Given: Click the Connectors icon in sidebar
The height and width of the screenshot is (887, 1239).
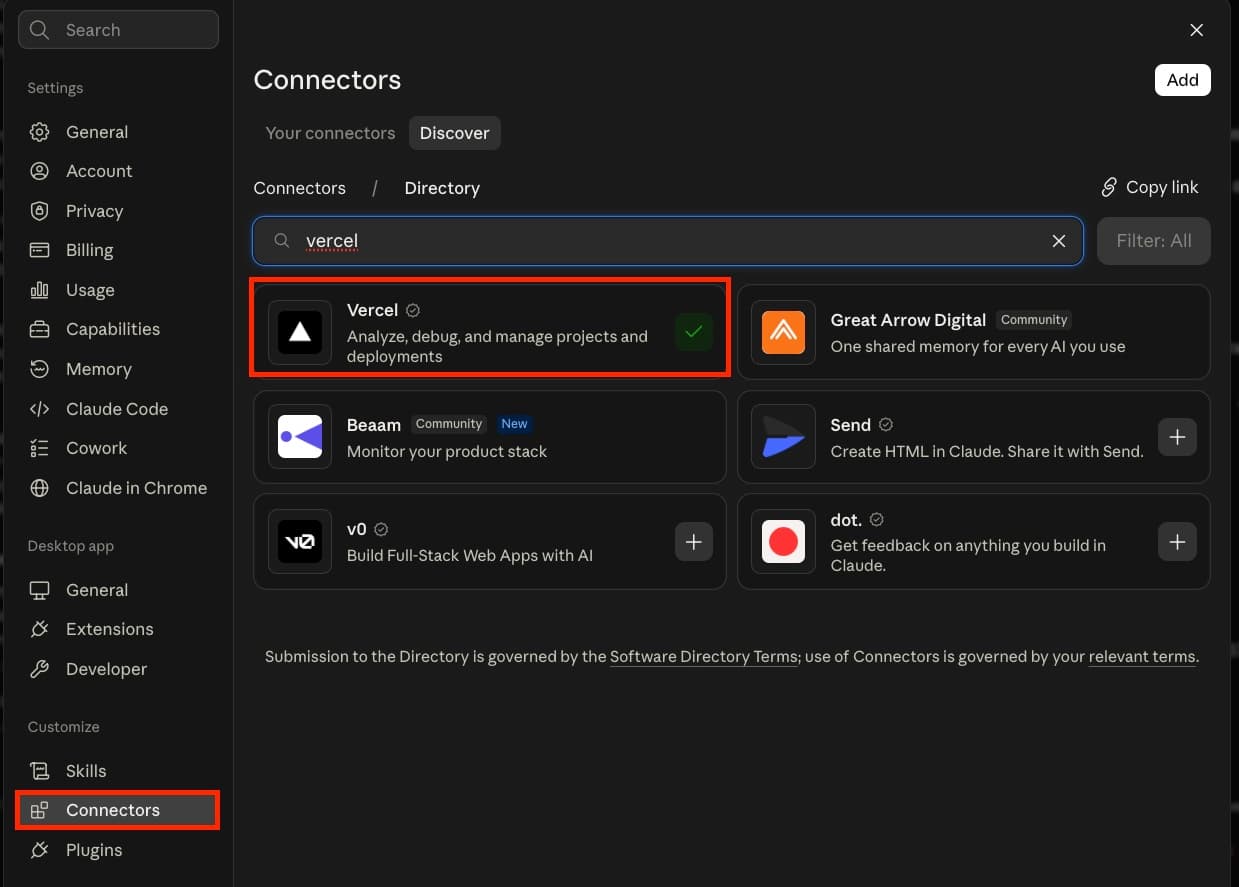Looking at the screenshot, I should coord(39,810).
